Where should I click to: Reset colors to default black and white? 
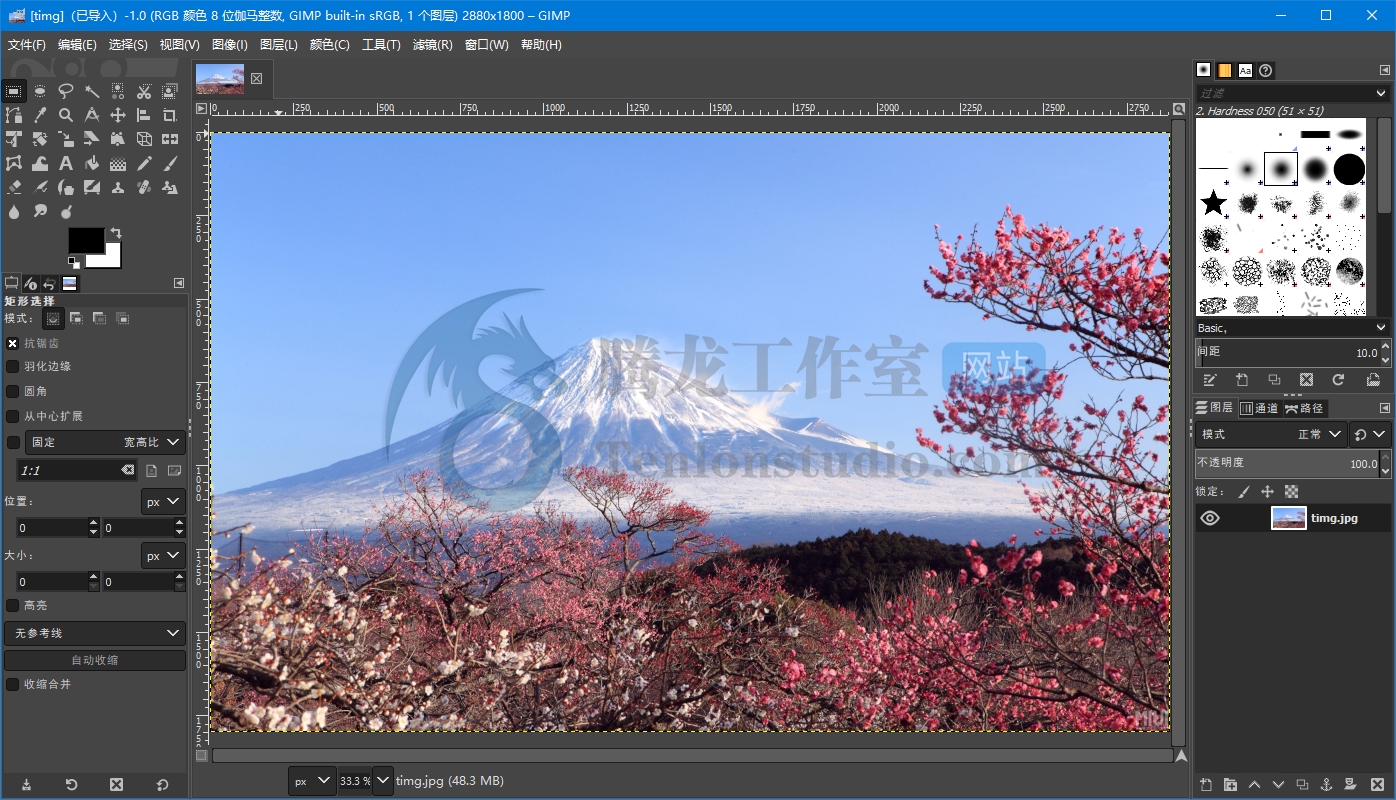tap(73, 262)
